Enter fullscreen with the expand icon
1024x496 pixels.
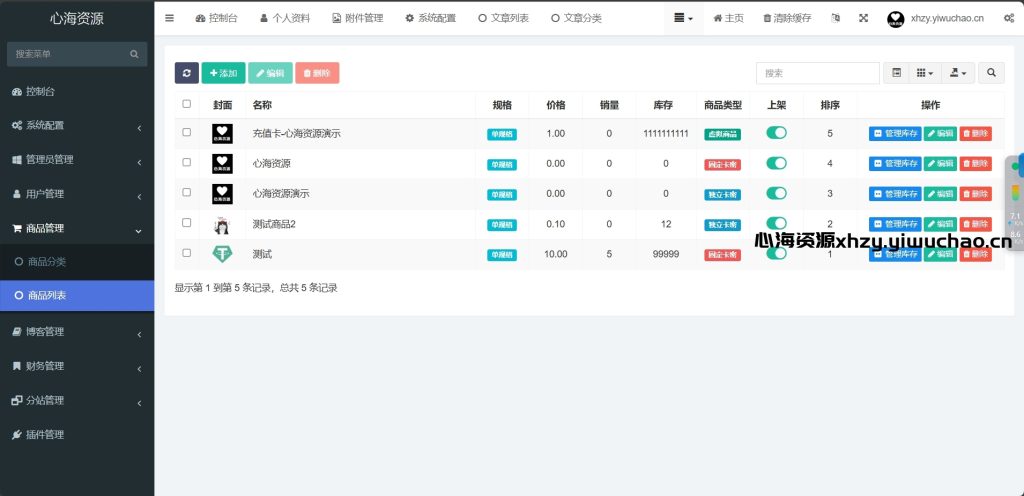[x=863, y=18]
